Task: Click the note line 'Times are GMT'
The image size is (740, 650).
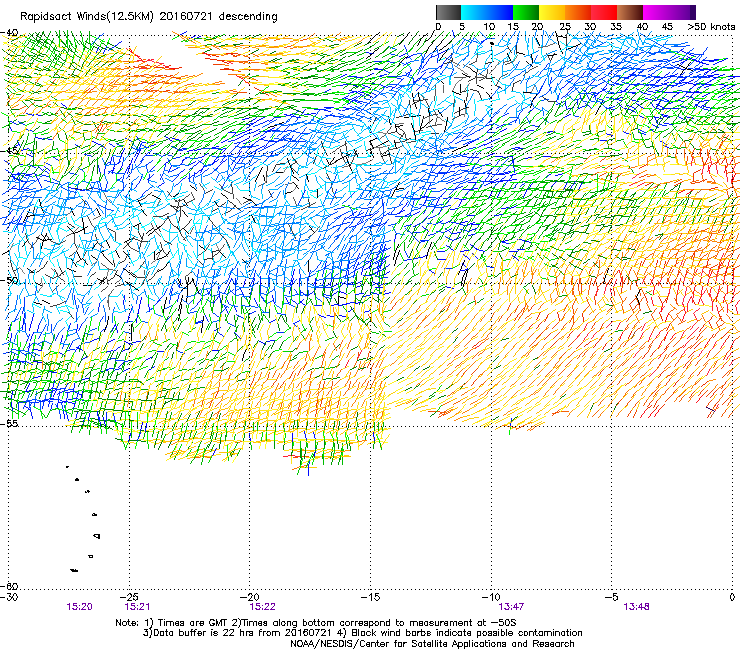Action: point(192,623)
